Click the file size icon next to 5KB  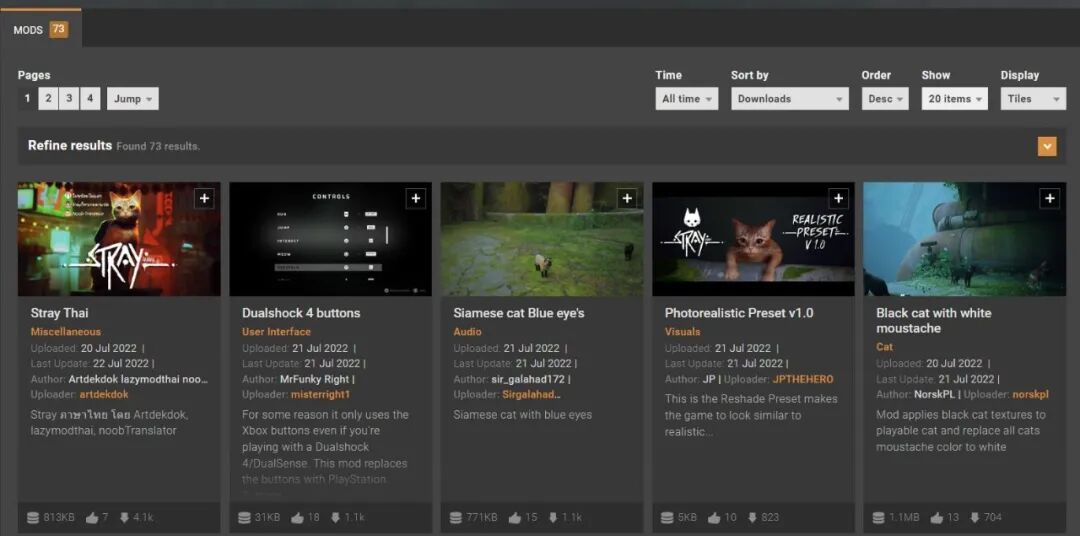[666, 517]
